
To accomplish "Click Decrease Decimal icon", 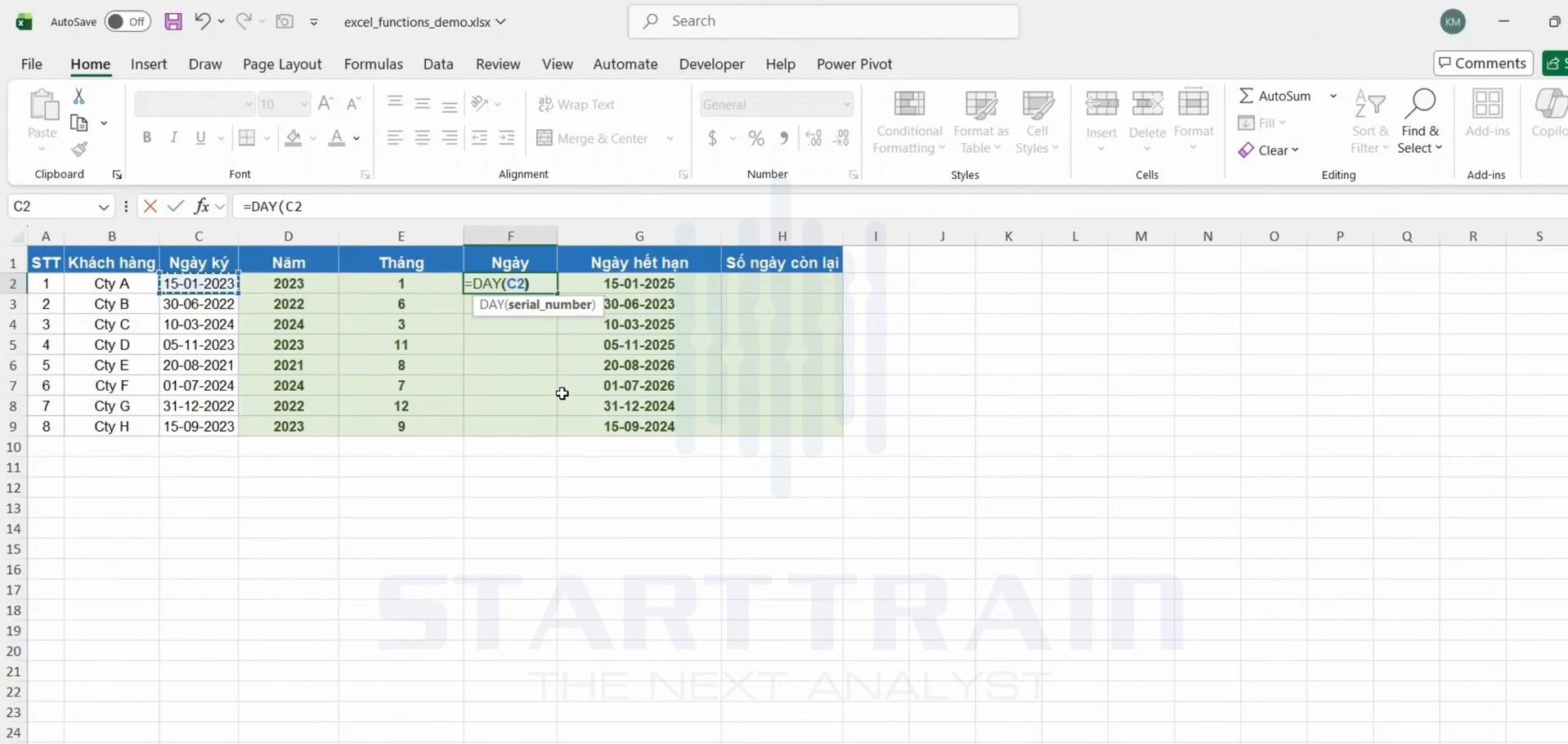I will point(841,138).
